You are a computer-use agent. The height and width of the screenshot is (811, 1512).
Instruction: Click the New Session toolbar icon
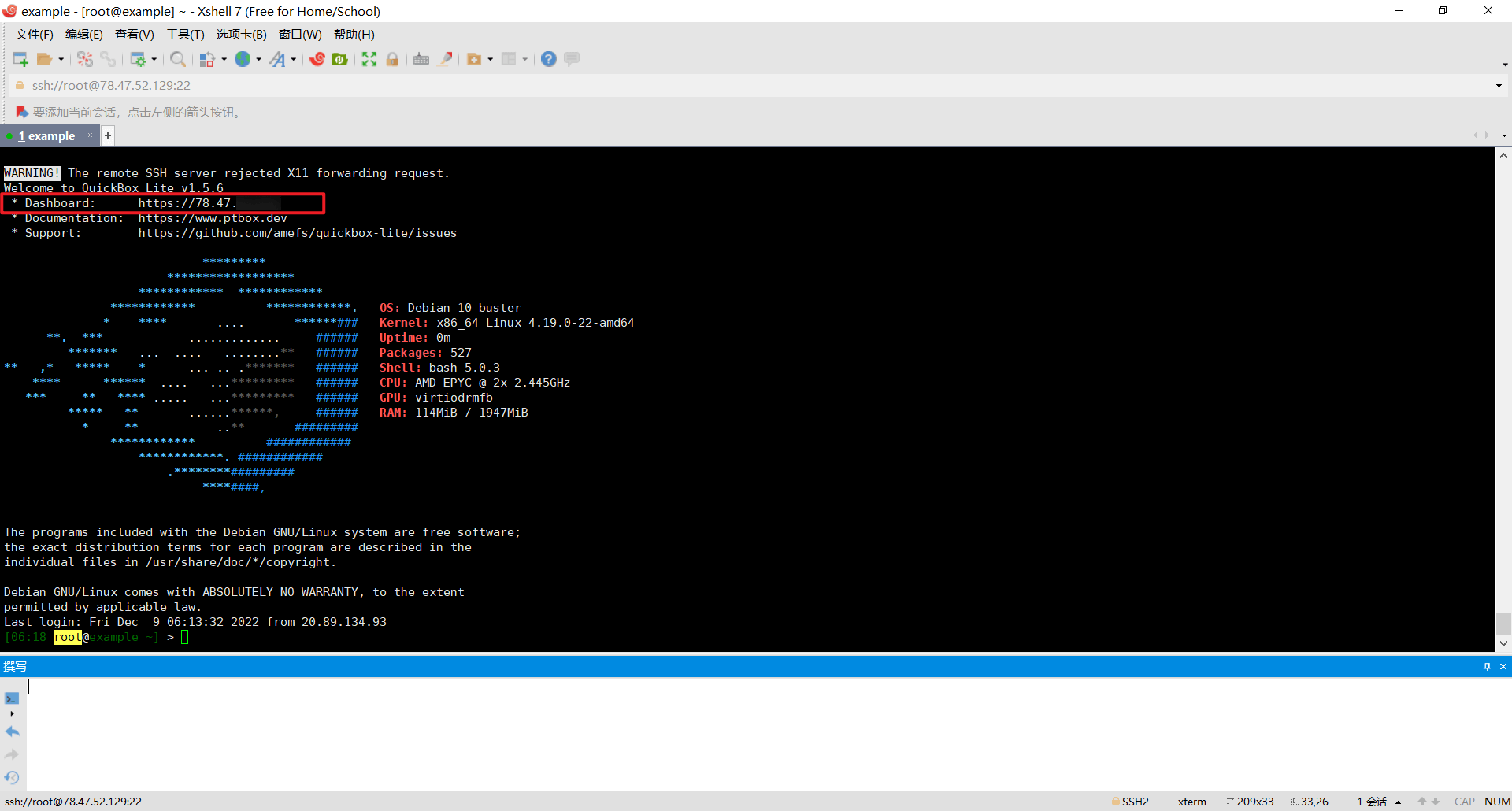20,59
